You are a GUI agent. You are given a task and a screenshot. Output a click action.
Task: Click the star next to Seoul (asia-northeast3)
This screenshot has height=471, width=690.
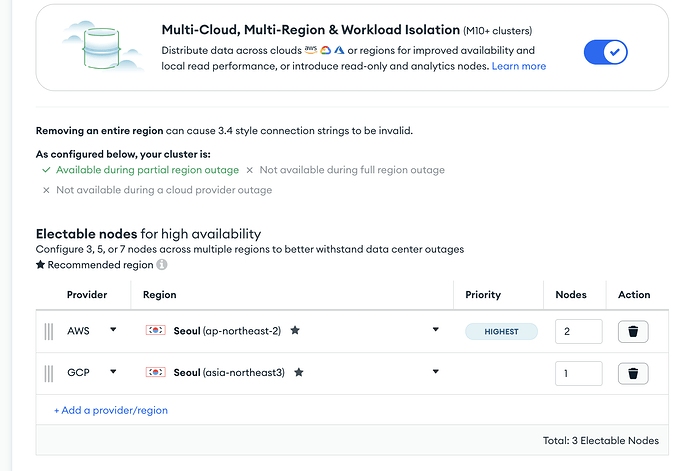click(x=299, y=372)
